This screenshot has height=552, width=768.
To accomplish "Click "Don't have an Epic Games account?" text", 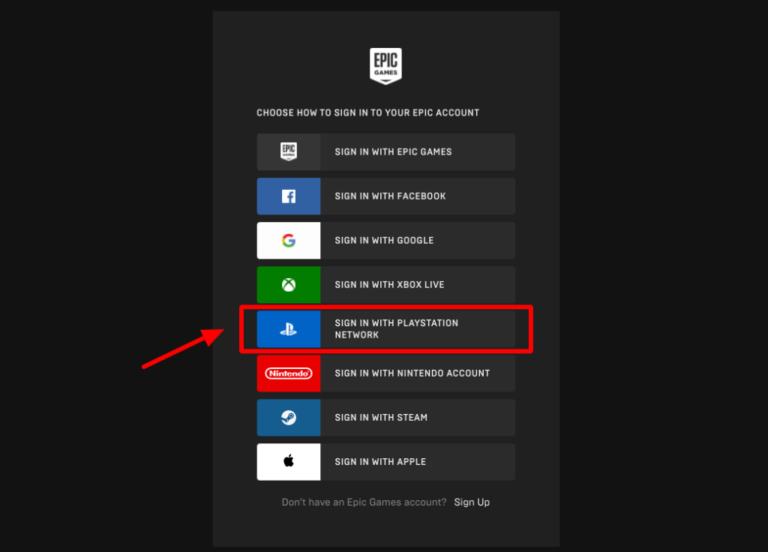I will coord(364,502).
